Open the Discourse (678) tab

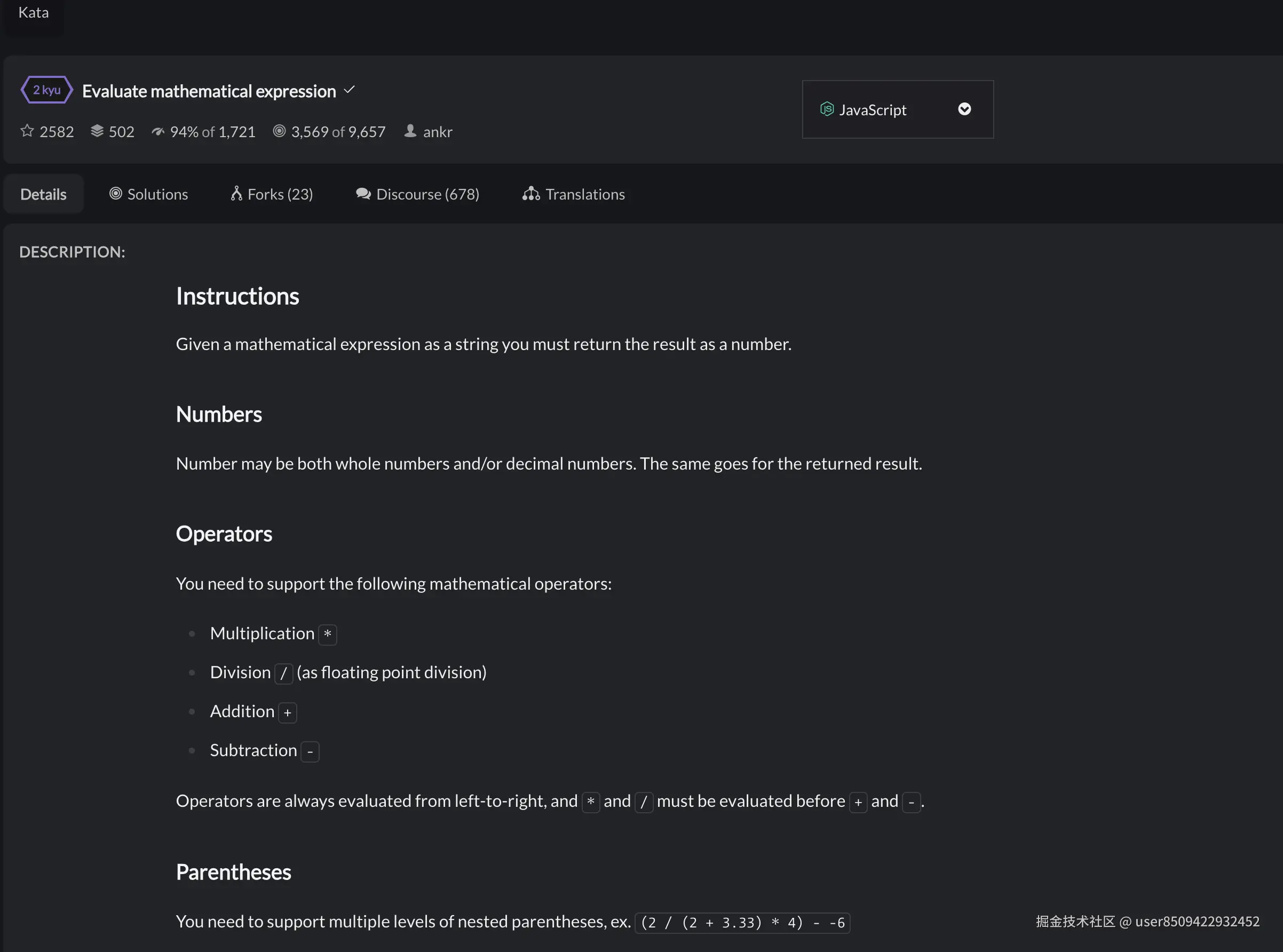(x=417, y=194)
